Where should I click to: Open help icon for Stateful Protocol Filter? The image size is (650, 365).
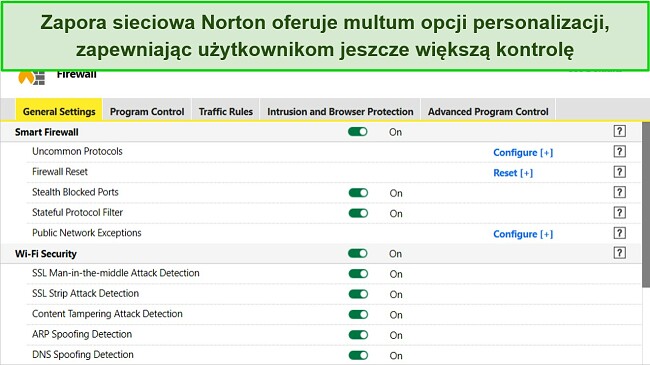(x=619, y=213)
